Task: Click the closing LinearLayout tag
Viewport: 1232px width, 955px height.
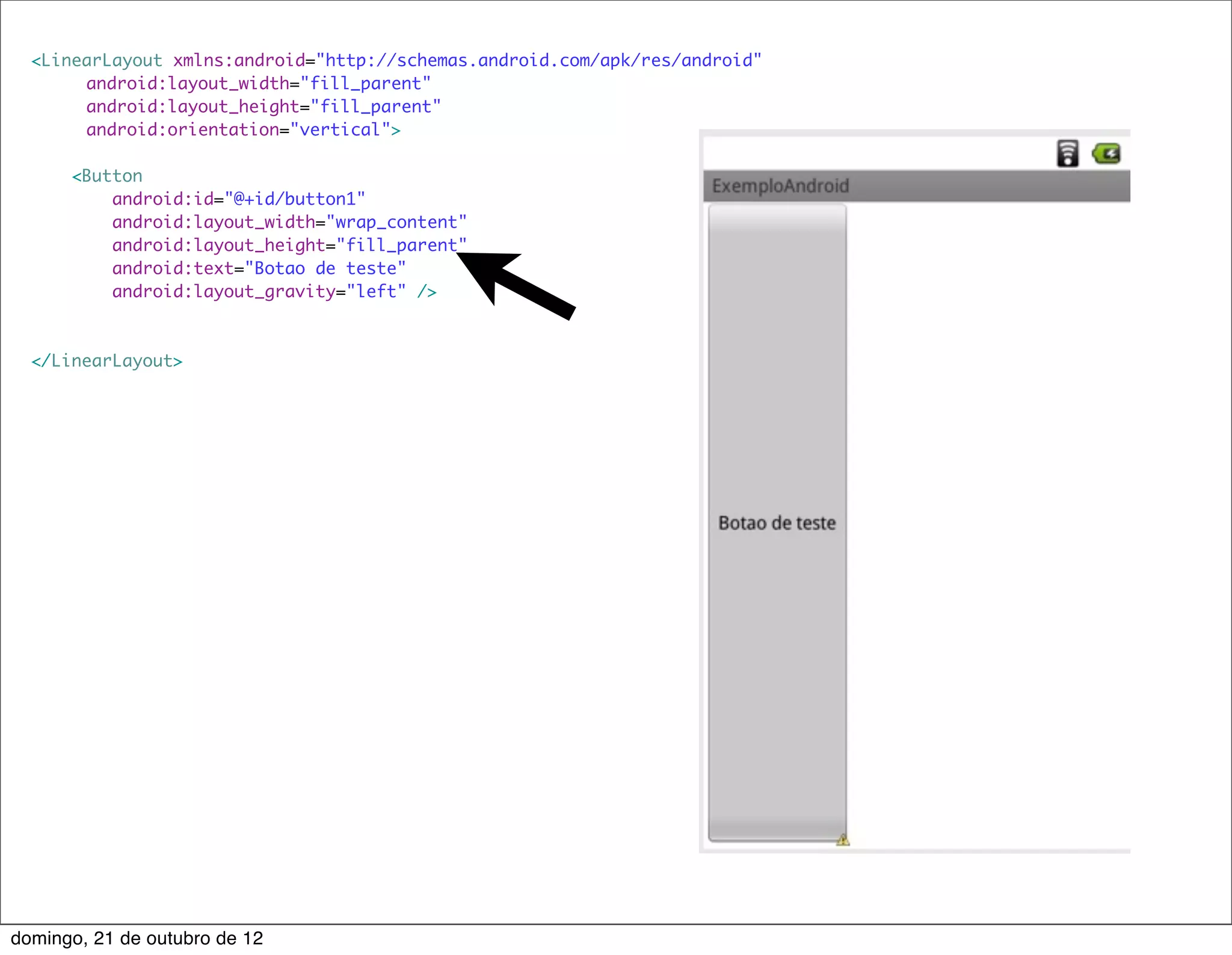Action: pyautogui.click(x=107, y=360)
